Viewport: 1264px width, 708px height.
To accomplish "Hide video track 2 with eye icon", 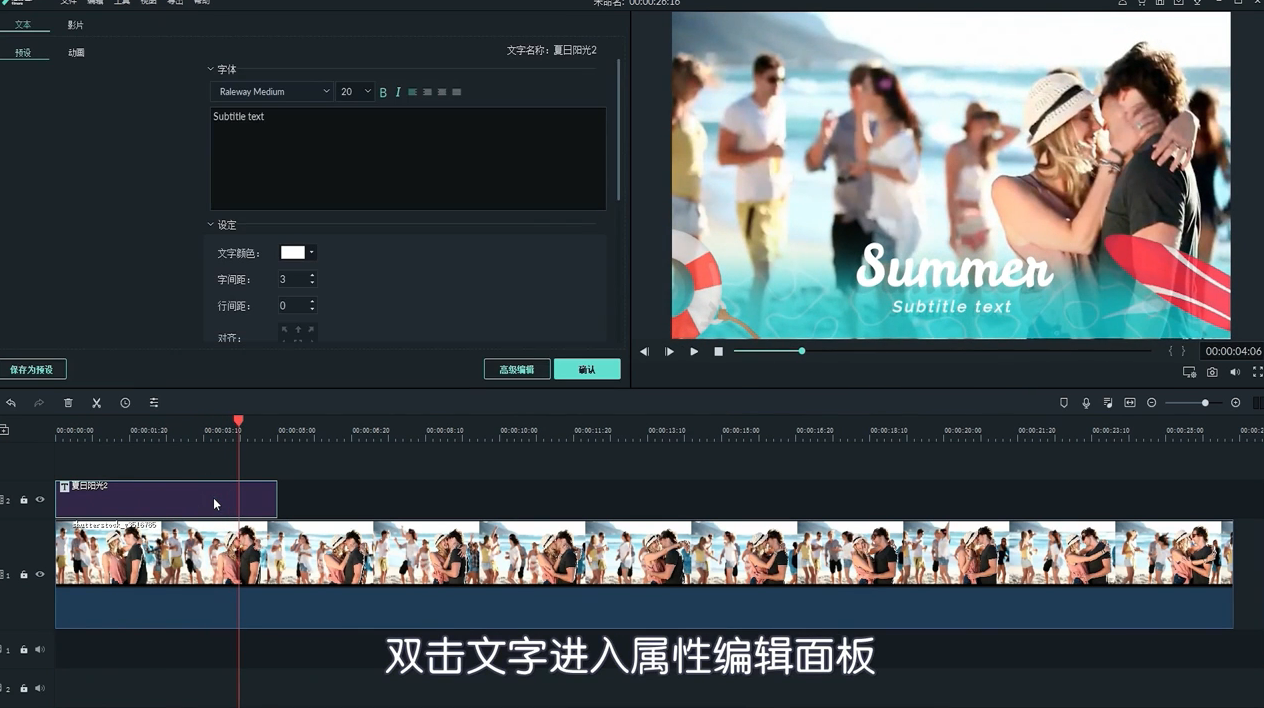I will (40, 500).
